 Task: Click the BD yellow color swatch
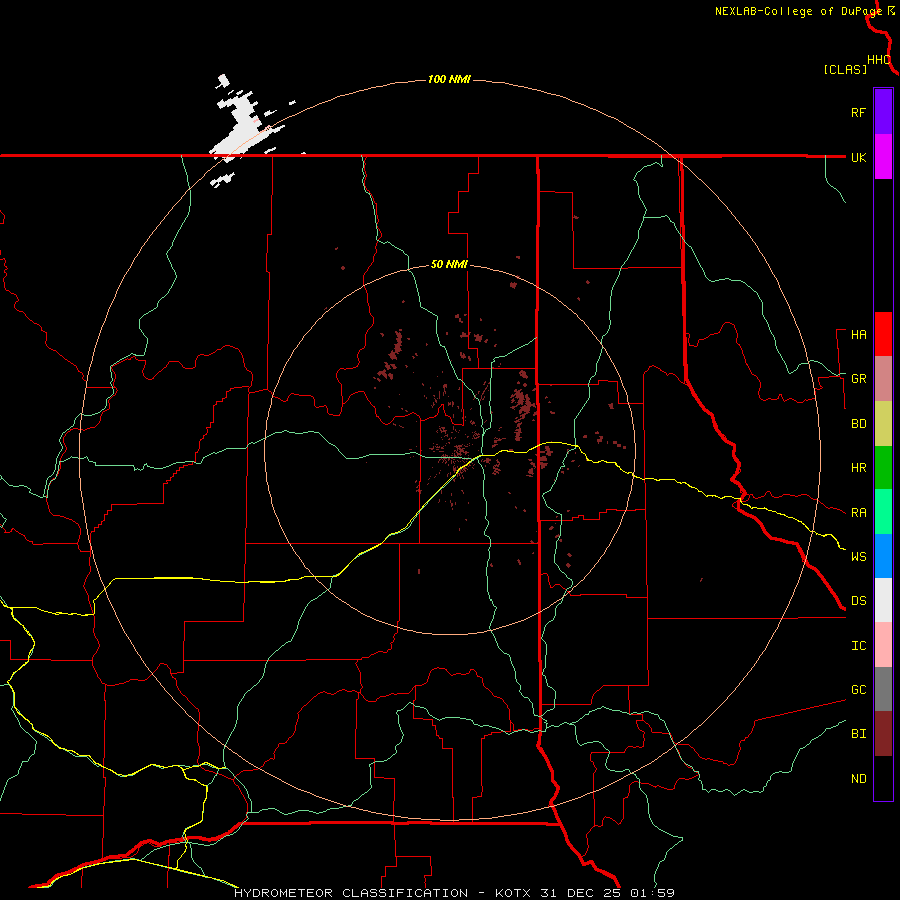(883, 423)
